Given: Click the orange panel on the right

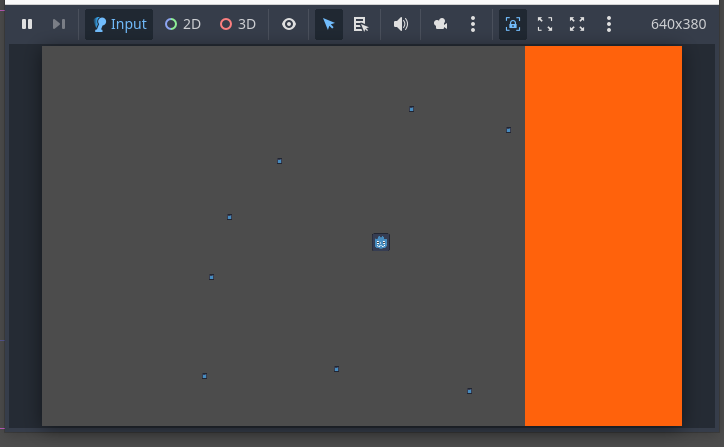Looking at the screenshot, I should point(603,236).
